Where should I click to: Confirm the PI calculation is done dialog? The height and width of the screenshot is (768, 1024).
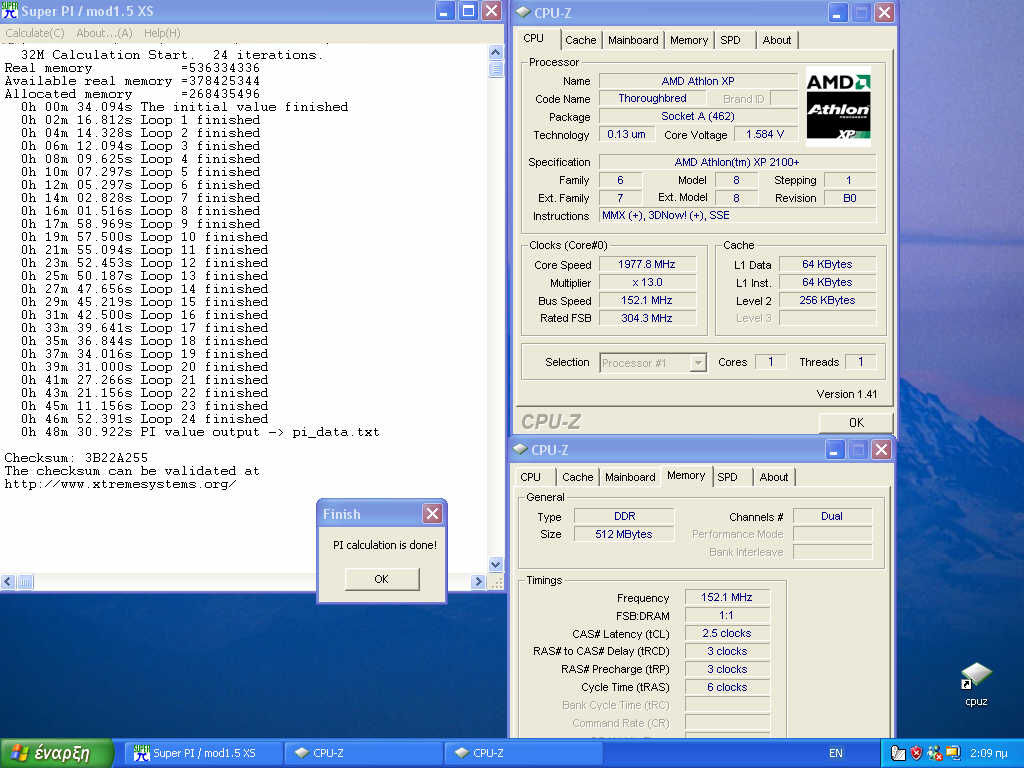point(382,579)
